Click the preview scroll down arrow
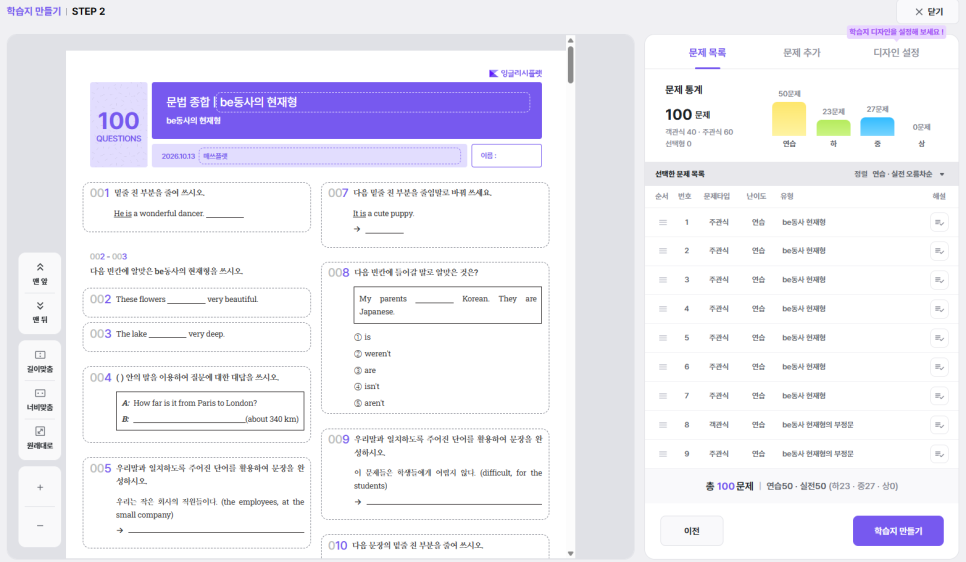The height and width of the screenshot is (562, 966). click(x=570, y=553)
